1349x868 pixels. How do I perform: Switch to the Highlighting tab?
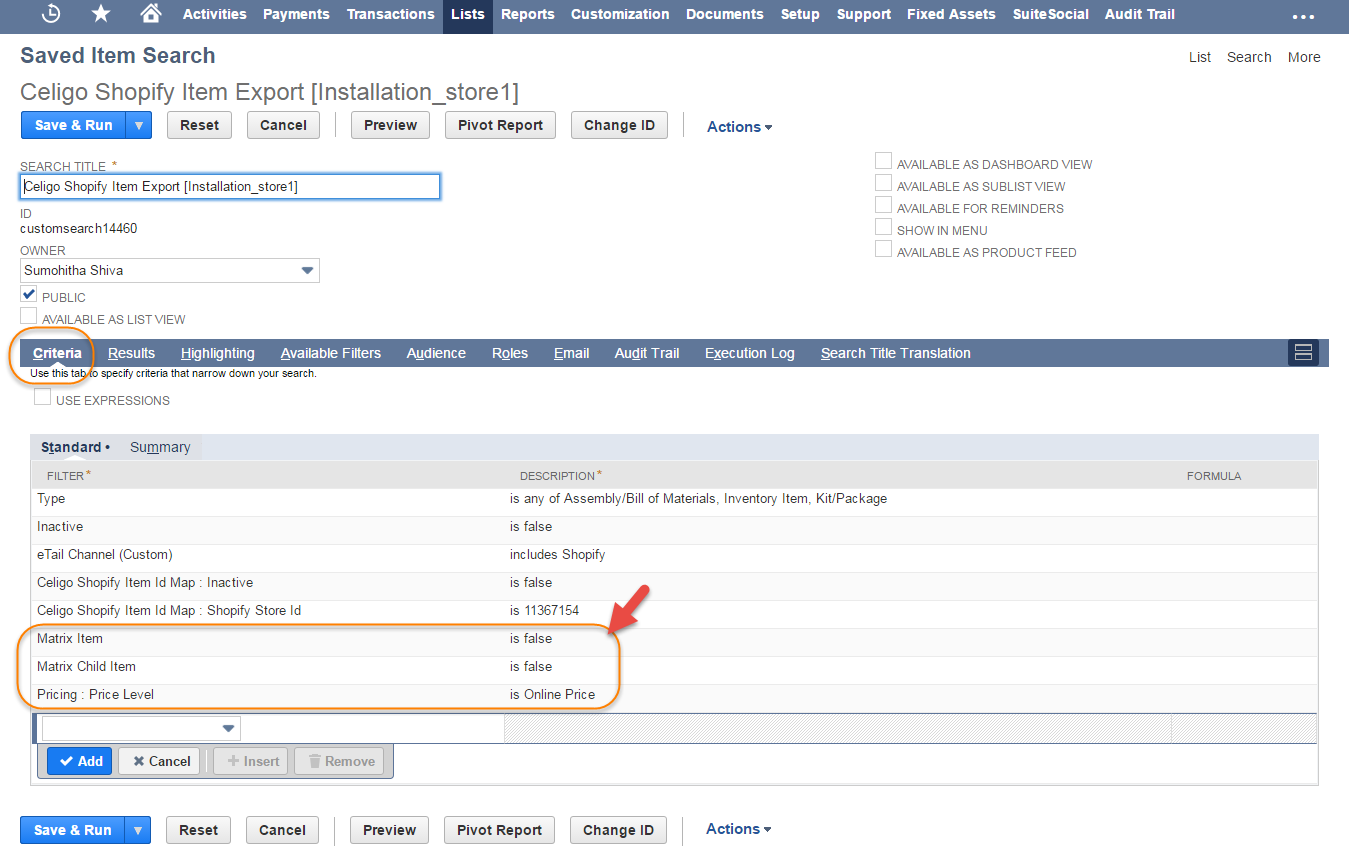(218, 353)
